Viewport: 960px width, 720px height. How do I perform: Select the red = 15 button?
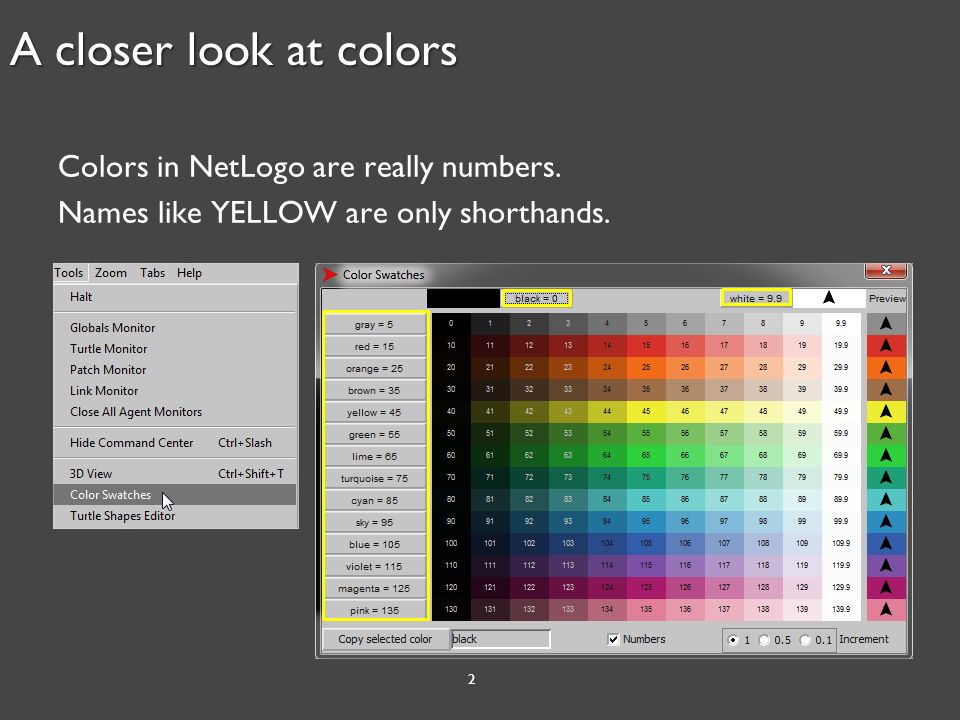click(x=374, y=347)
